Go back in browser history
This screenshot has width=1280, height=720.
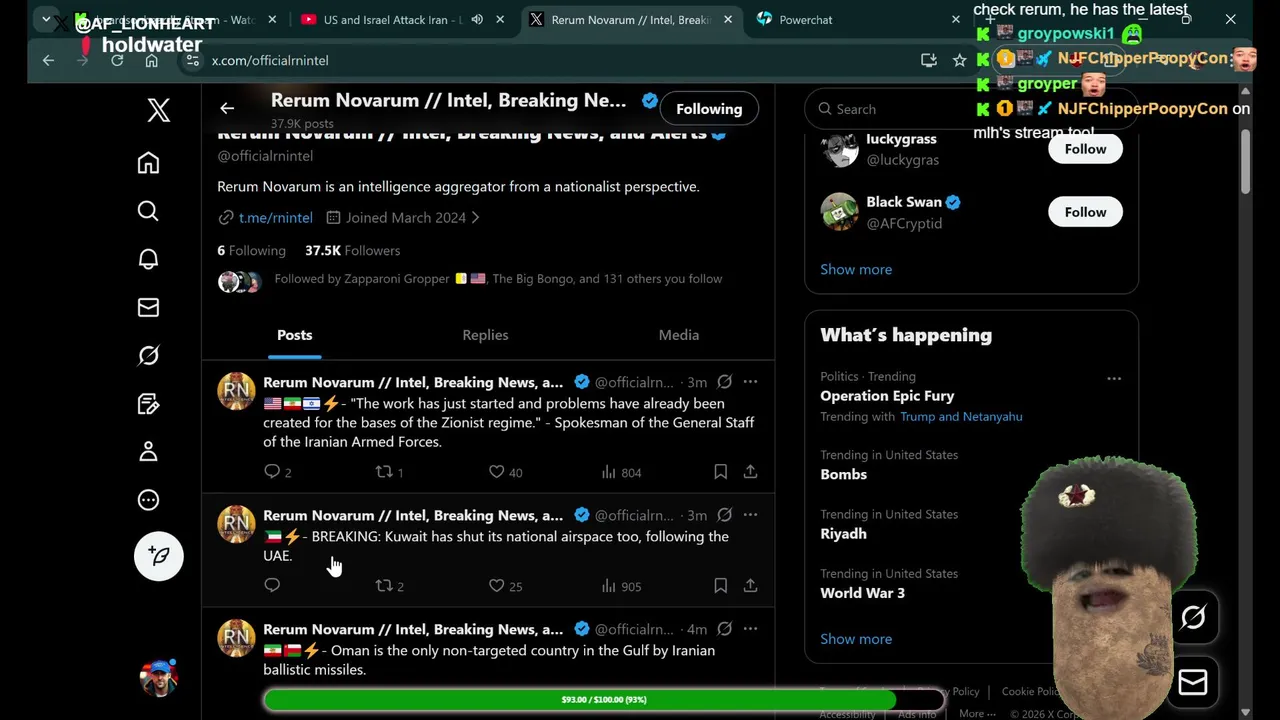click(48, 60)
